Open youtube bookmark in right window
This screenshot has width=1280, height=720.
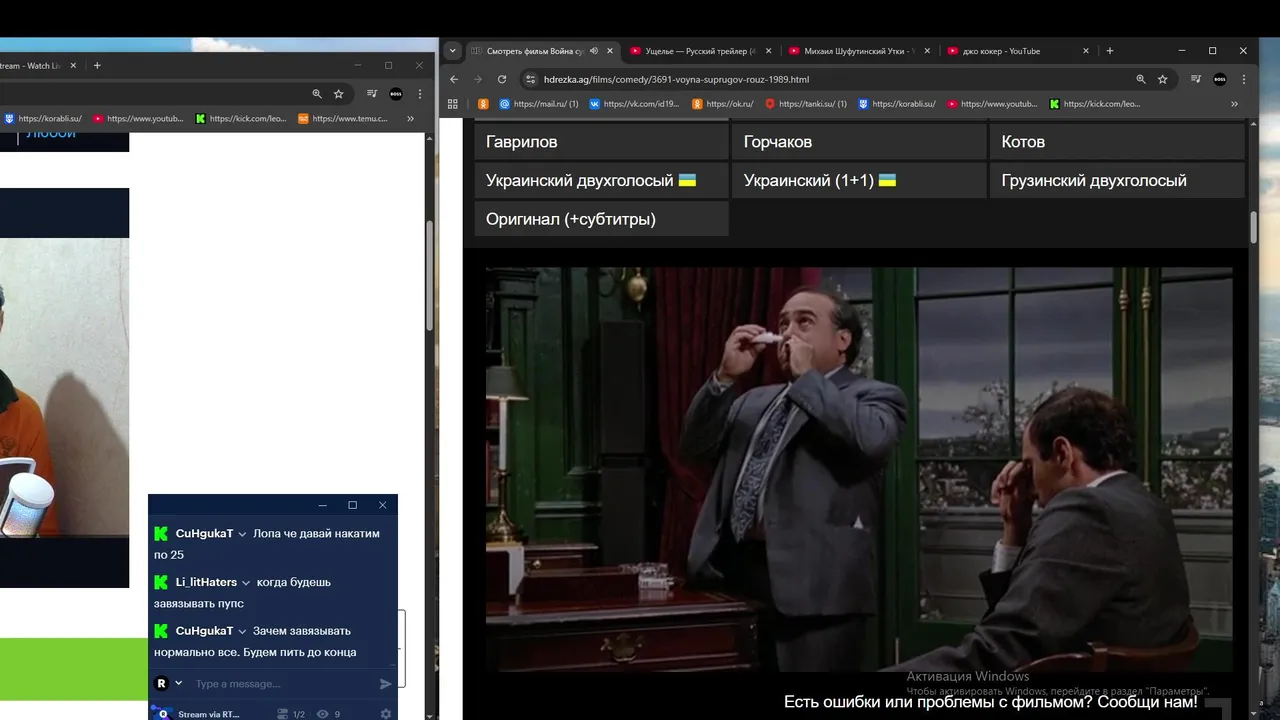click(993, 103)
